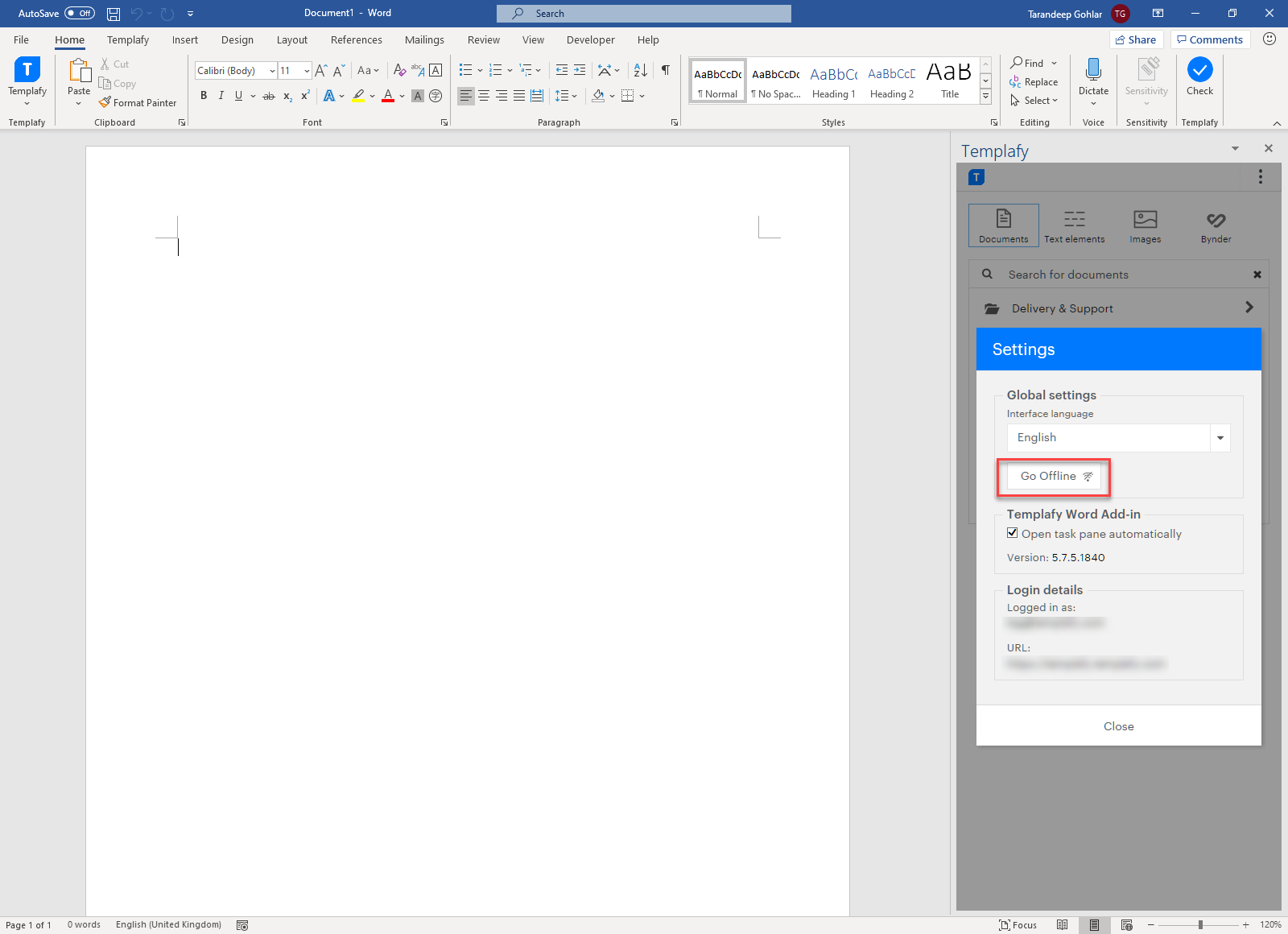
Task: Select Text elements in Templafy pane
Action: 1074,225
